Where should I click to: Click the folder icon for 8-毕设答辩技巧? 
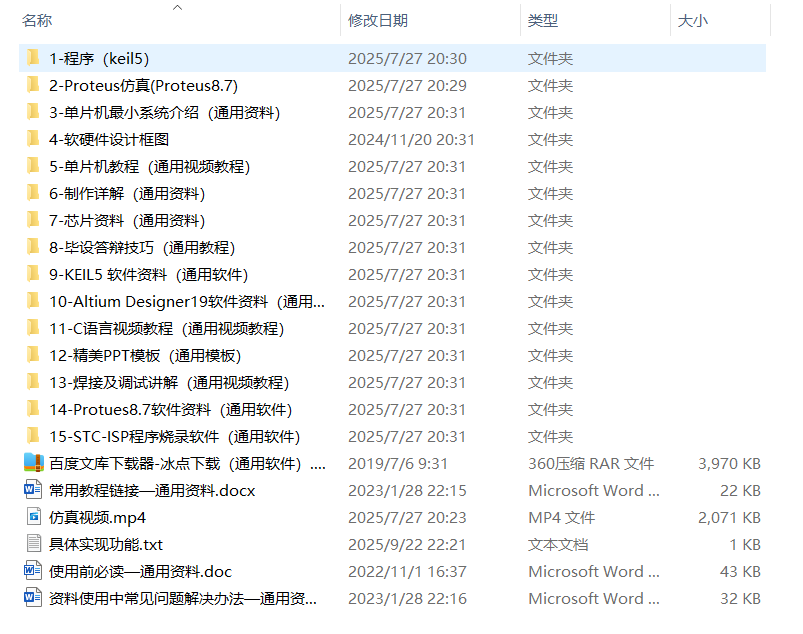[33, 247]
